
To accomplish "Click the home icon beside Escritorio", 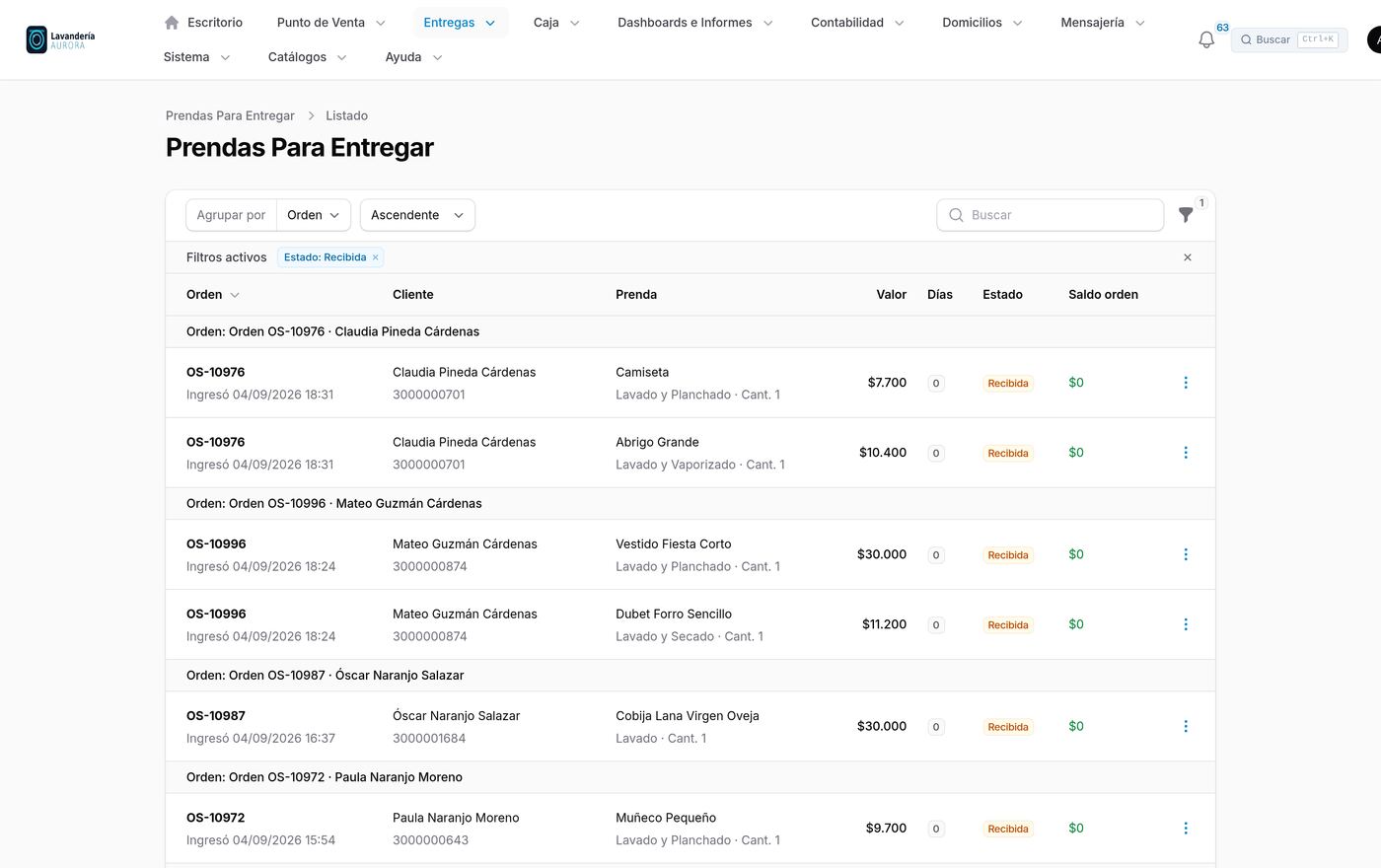I will point(172,22).
